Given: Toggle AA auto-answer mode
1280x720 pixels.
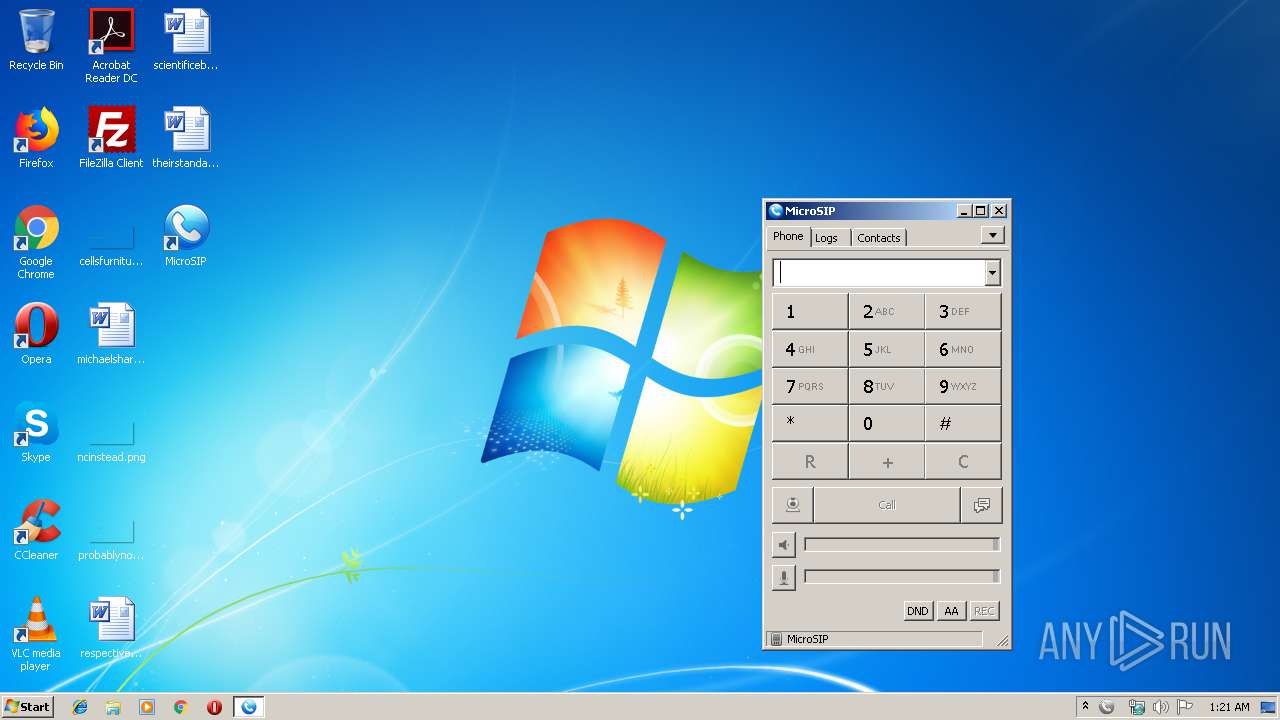Looking at the screenshot, I should pos(951,611).
